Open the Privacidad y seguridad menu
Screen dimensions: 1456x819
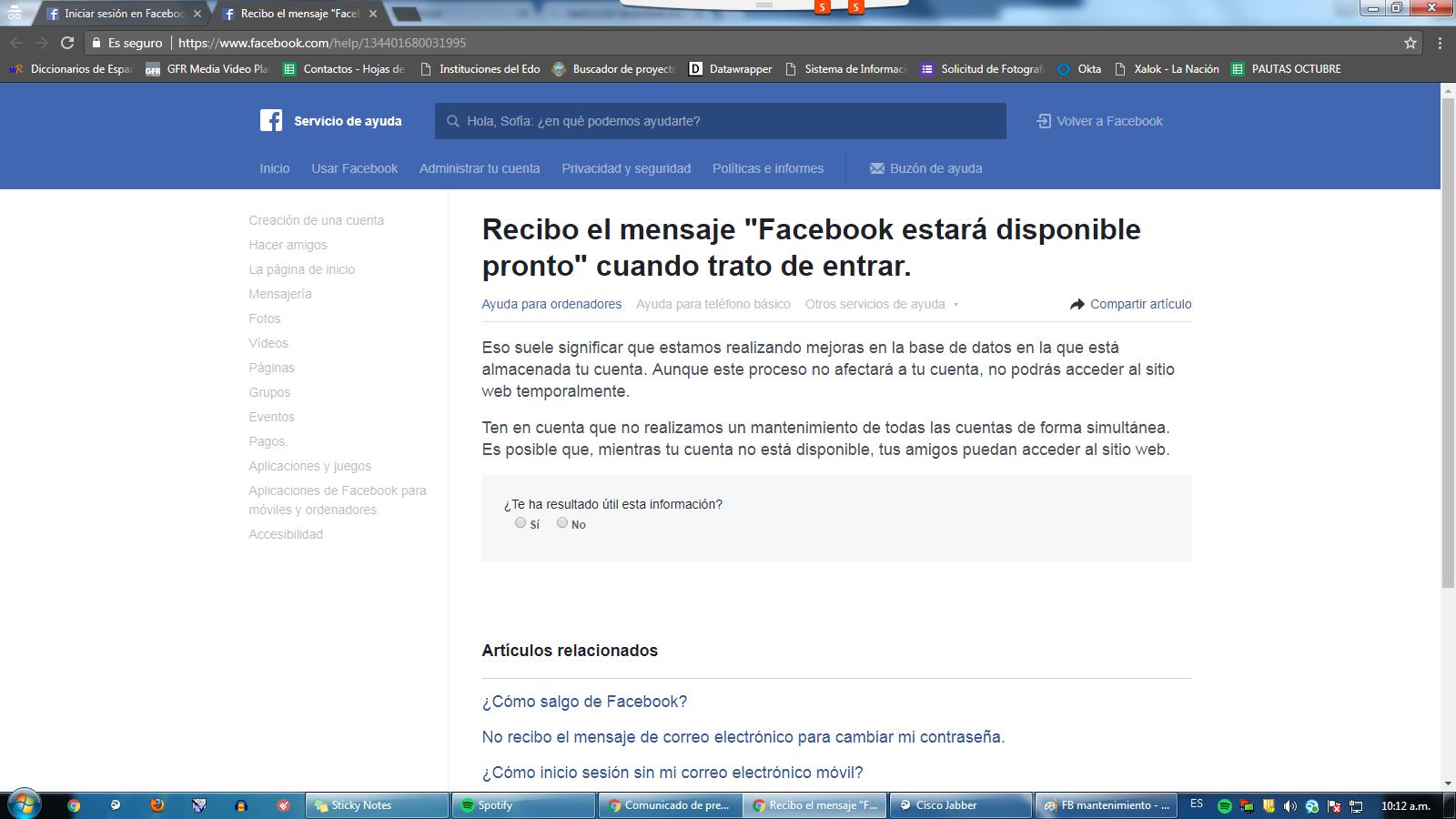coord(626,168)
